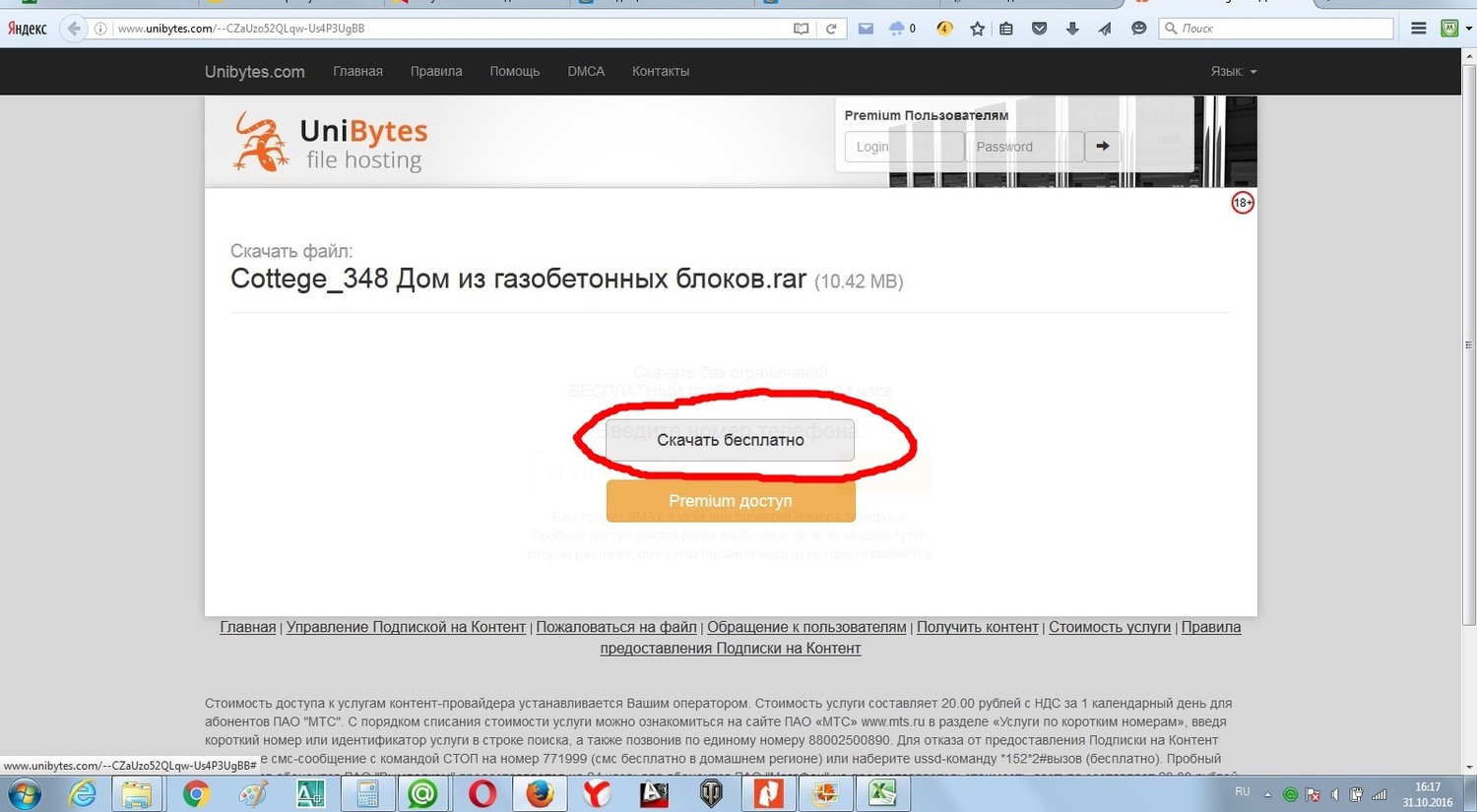Click the Яндекс logo in toolbar
The image size is (1477, 812).
point(28,29)
